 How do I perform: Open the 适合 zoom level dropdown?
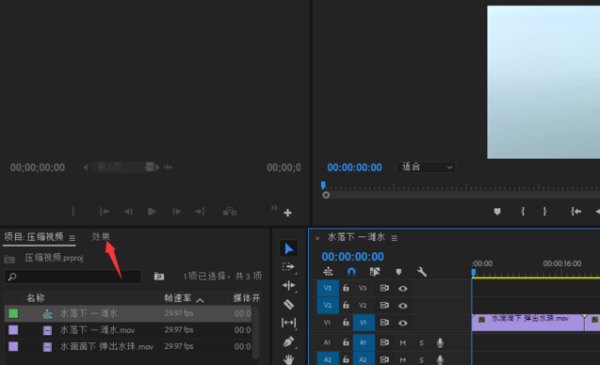pos(426,167)
